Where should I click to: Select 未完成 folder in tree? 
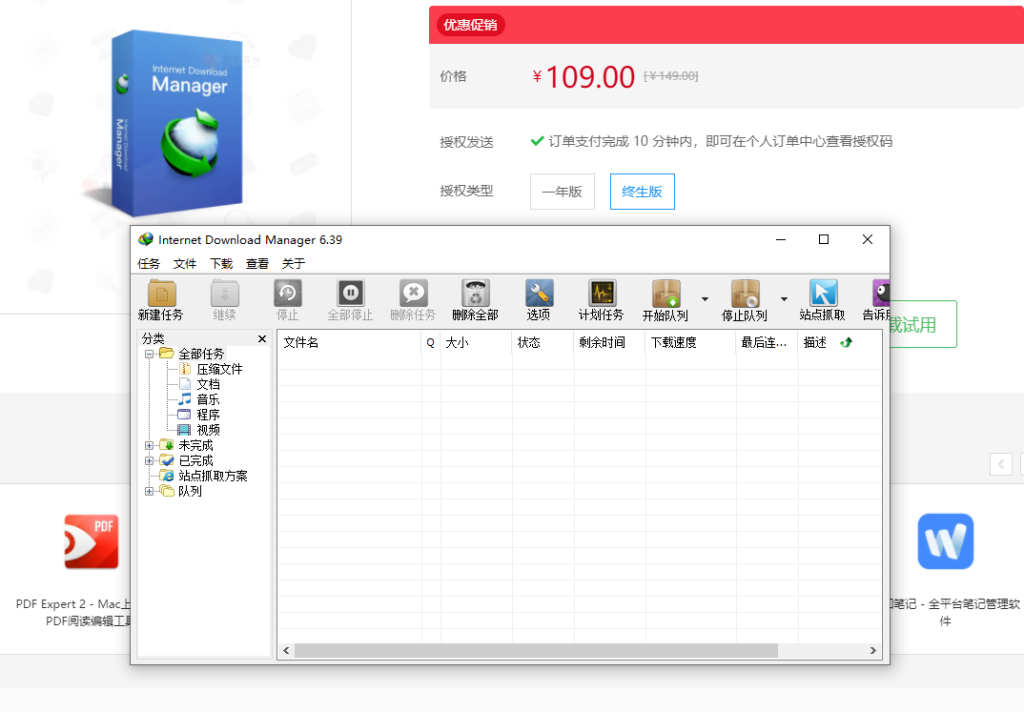coord(196,445)
